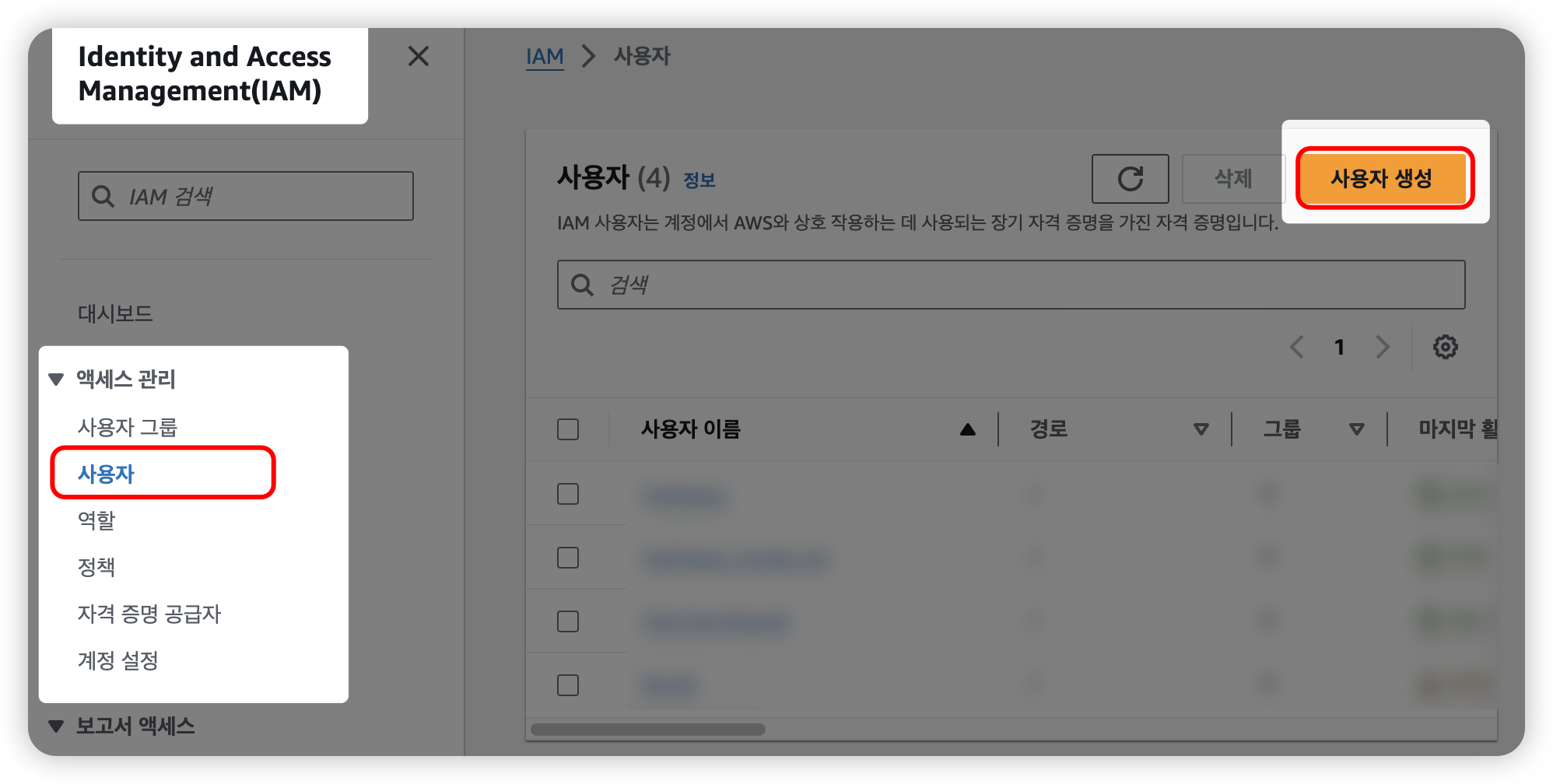Image resolution: width=1553 pixels, height=784 pixels.
Task: Go to previous page arrow
Action: point(1296,347)
